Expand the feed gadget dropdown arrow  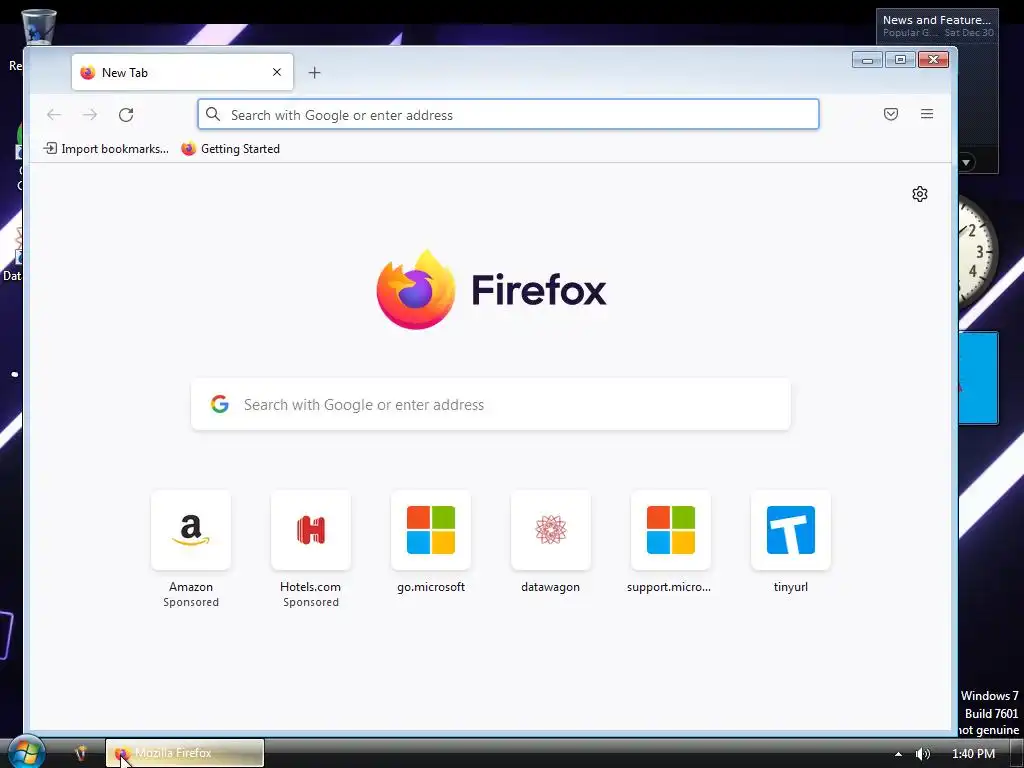pyautogui.click(x=966, y=162)
